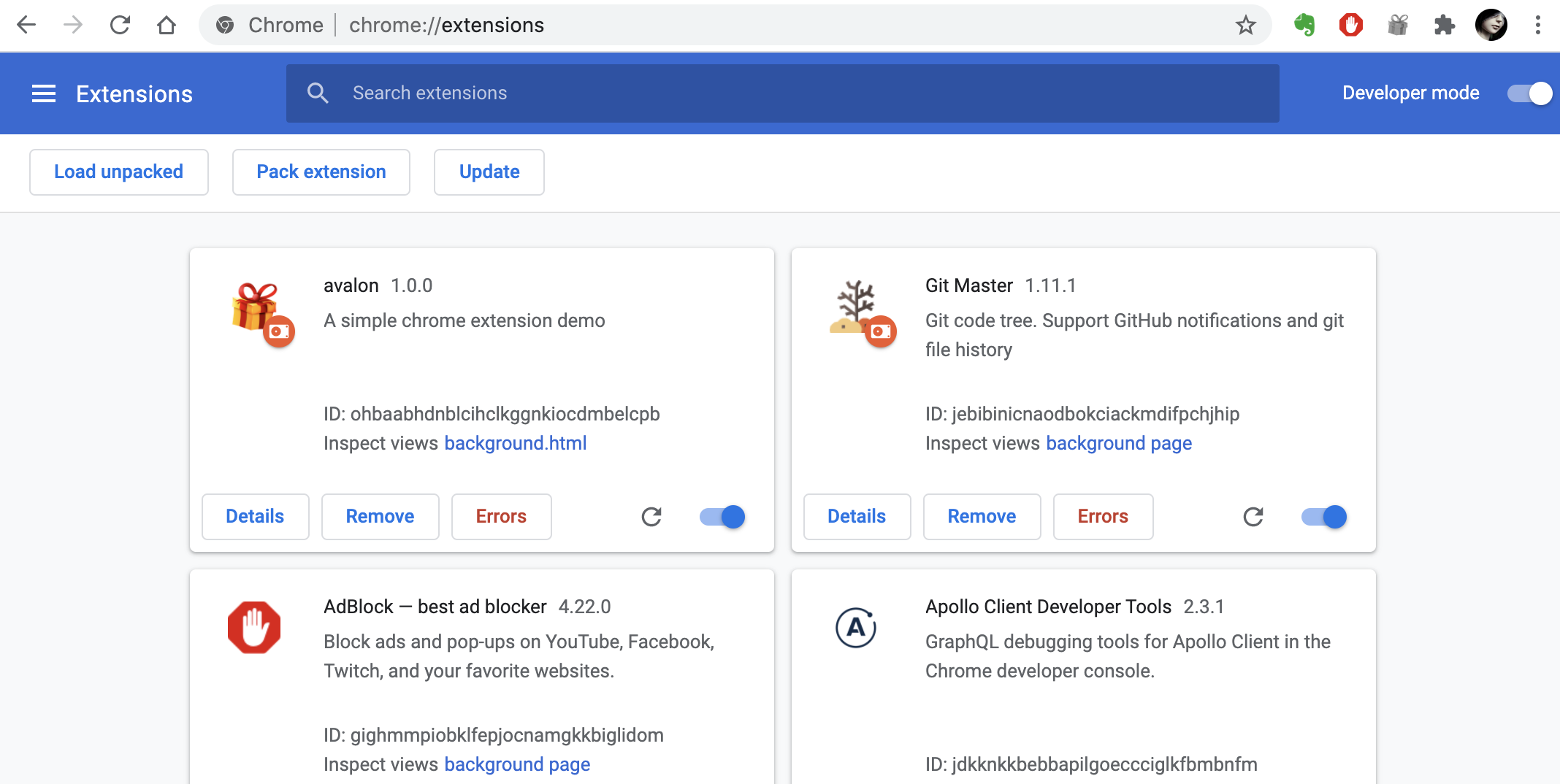1560x784 pixels.
Task: Click the Extensions page title
Action: (x=134, y=93)
